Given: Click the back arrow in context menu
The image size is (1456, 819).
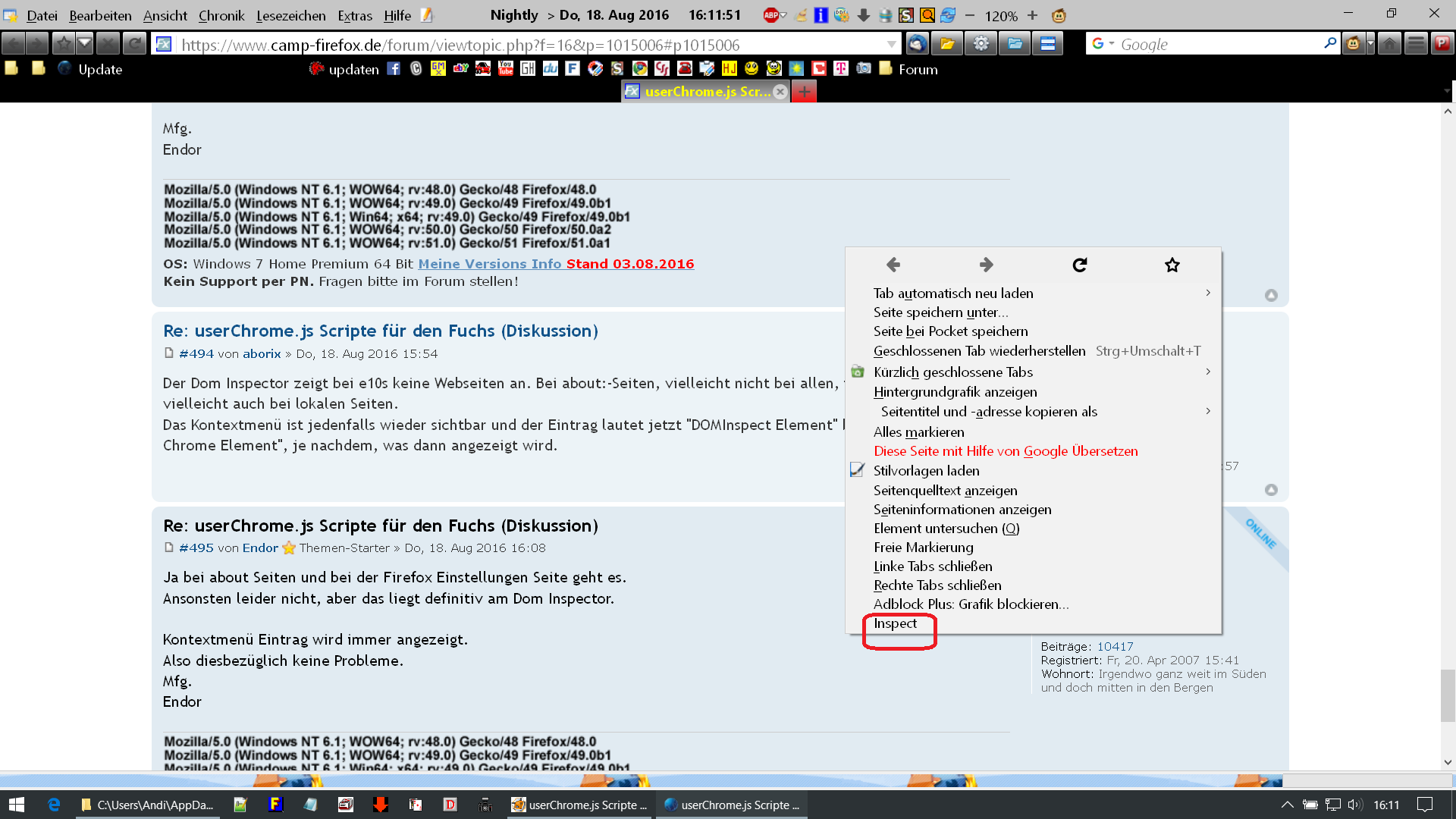Looking at the screenshot, I should click(x=893, y=265).
